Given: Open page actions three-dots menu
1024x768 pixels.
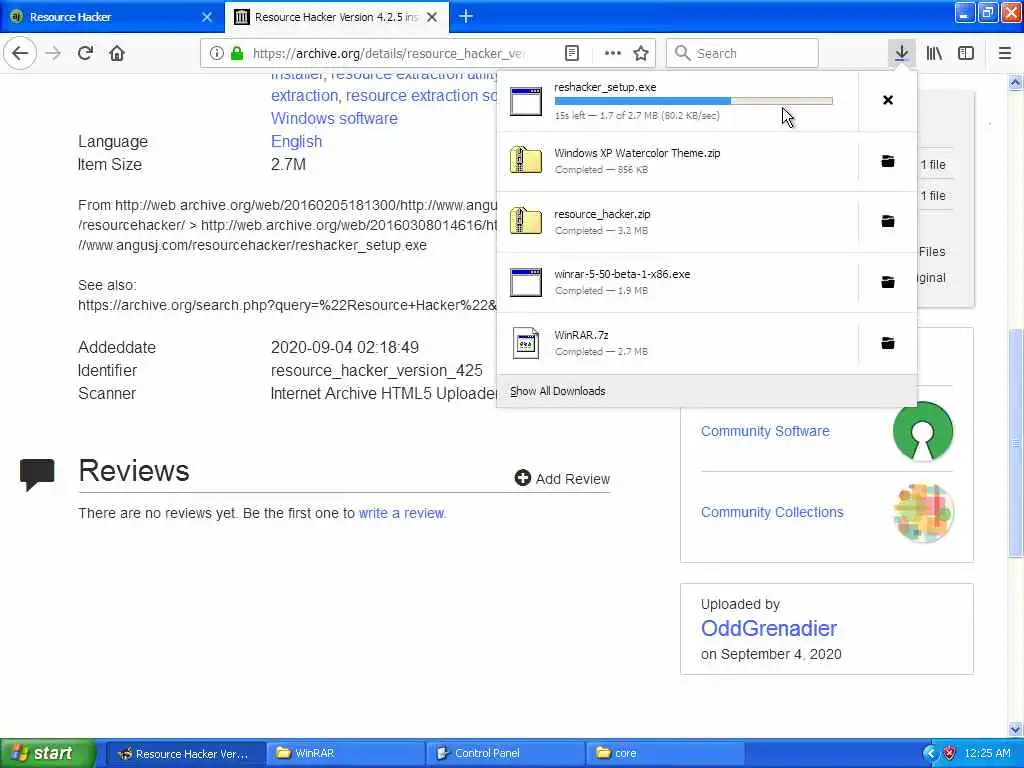Looking at the screenshot, I should (x=613, y=54).
